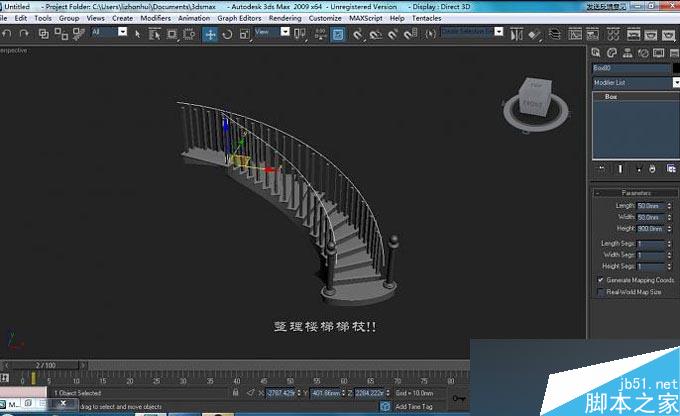Screen dimensions: 680x416
Task: Toggle Select and Manipulate mode
Action: [320, 34]
